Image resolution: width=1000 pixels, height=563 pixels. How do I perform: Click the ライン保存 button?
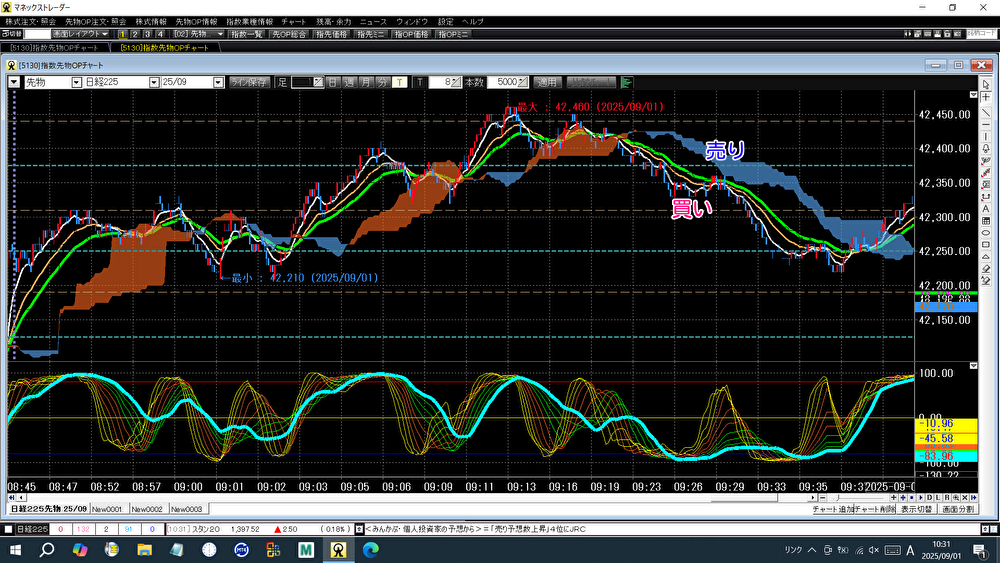click(x=248, y=82)
